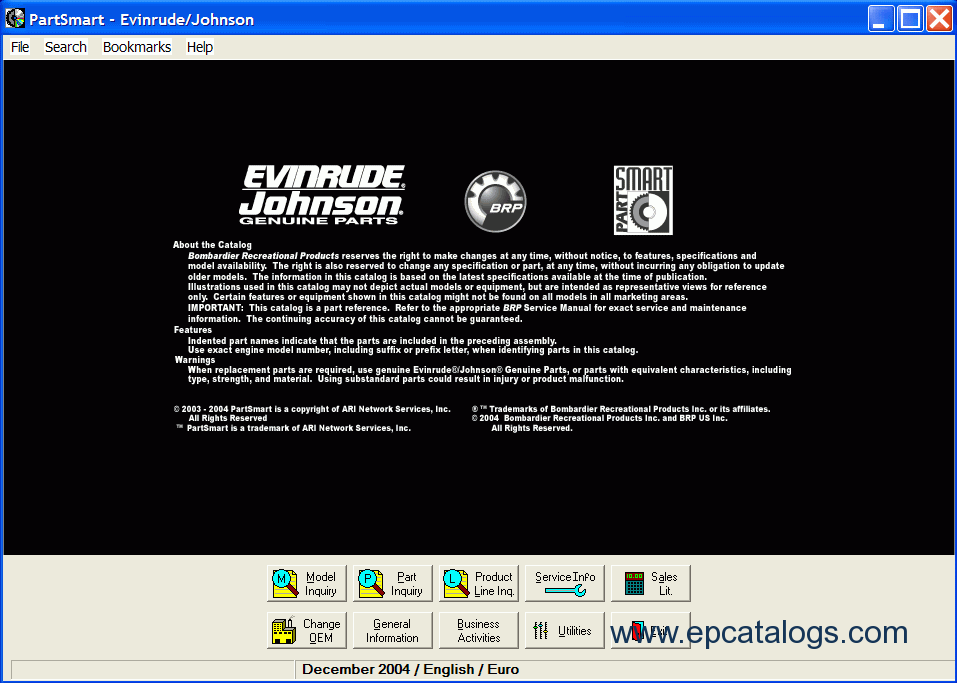Open the Model Inquiry search

pos(307,584)
